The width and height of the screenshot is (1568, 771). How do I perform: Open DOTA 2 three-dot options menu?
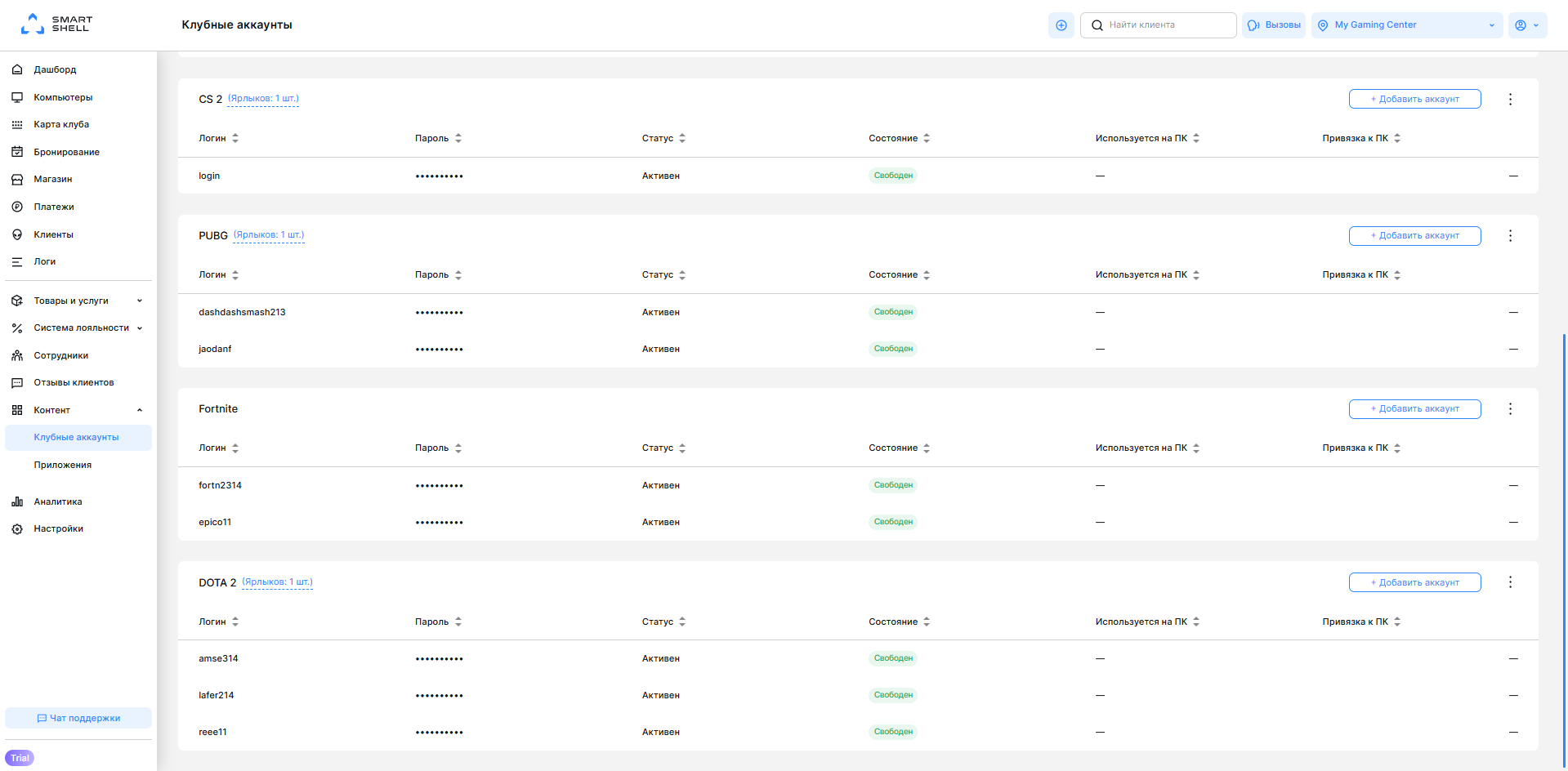[1510, 582]
